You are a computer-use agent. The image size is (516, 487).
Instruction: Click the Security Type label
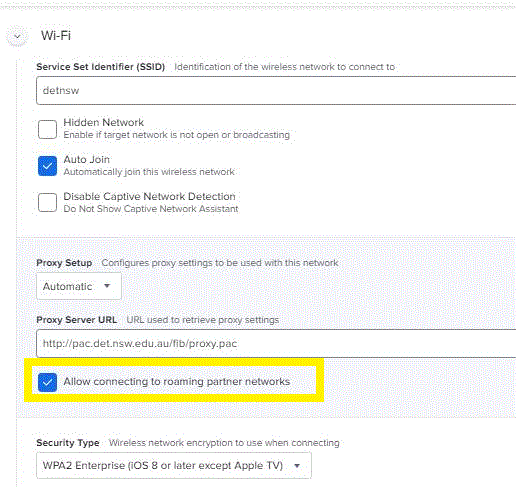[68, 443]
